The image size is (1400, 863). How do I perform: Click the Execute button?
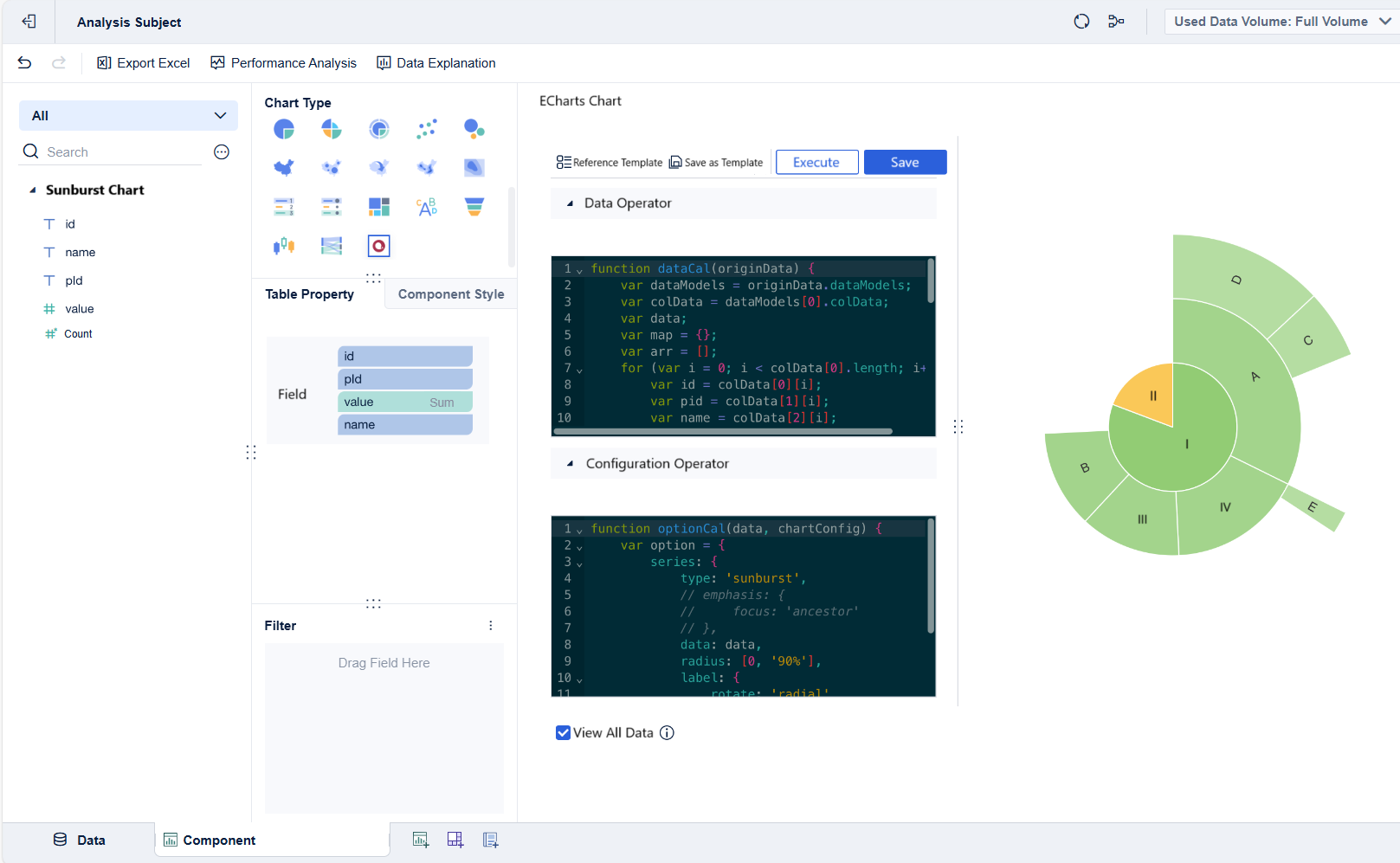816,163
